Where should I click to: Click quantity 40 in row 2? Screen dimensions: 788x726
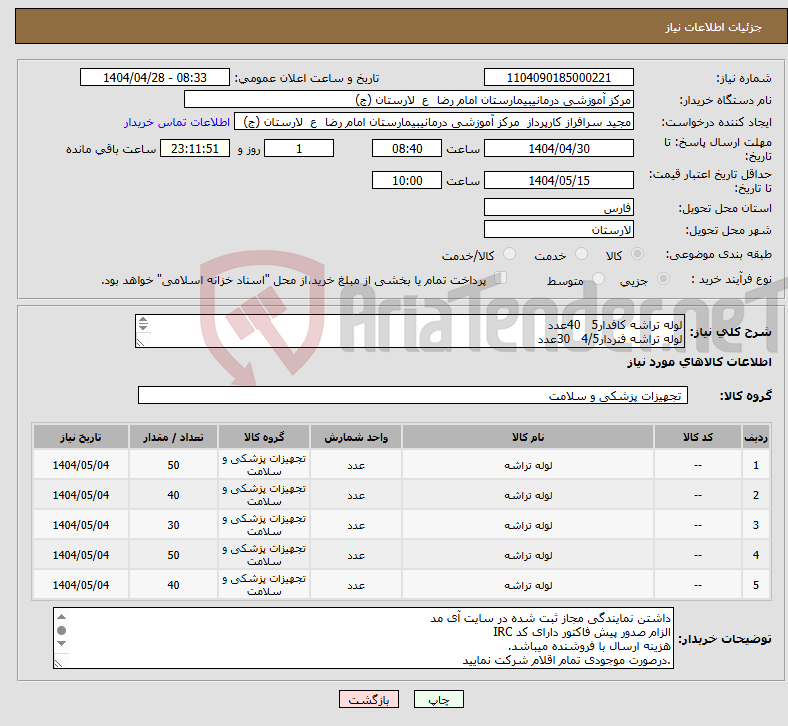pos(173,495)
